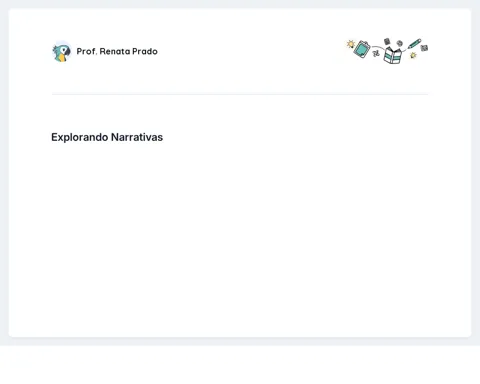Click the dark square above the book
480x384 pixels.
[x=387, y=41]
